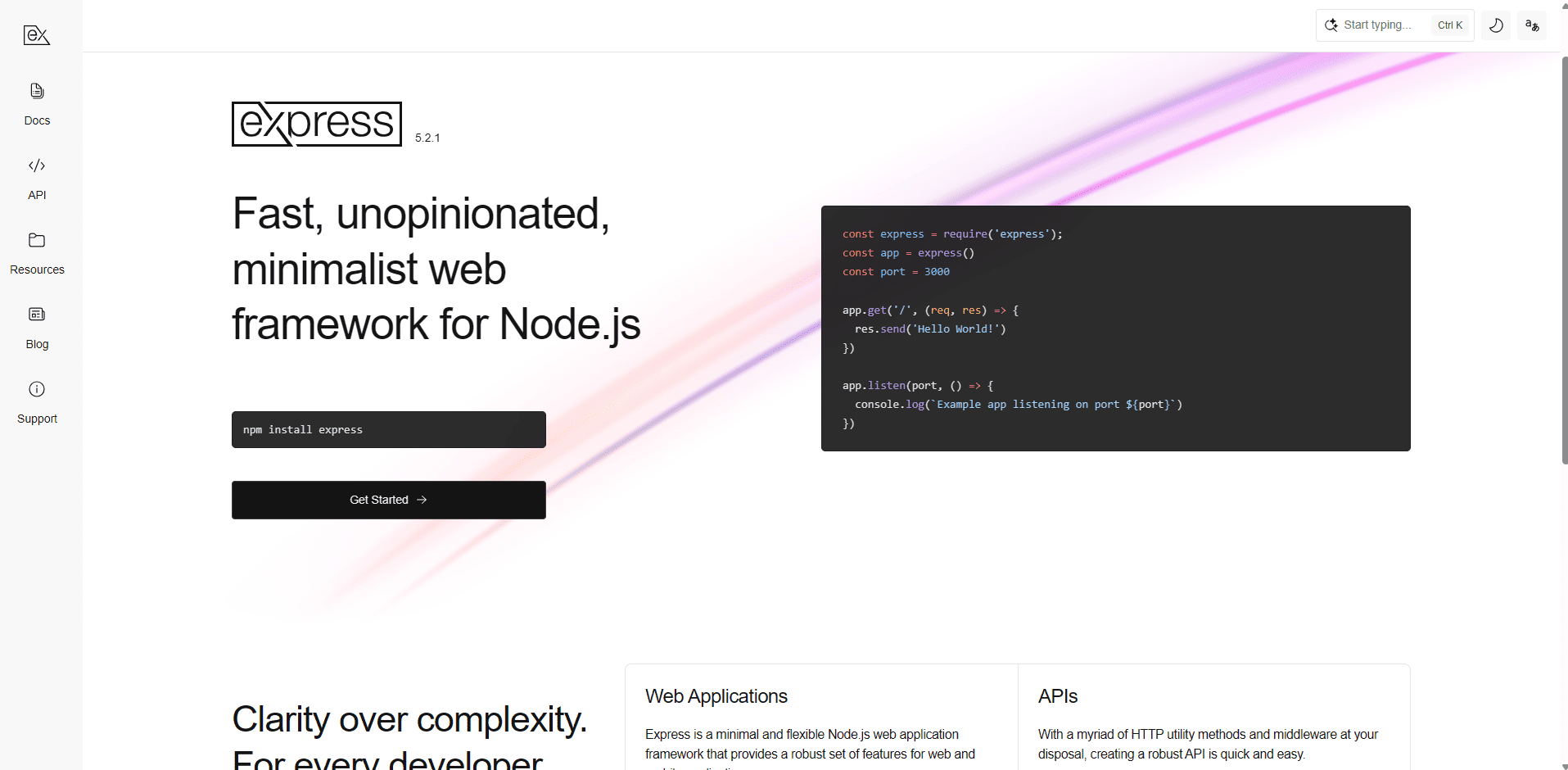This screenshot has height=770, width=1568.
Task: Click the 5.2.1 version number
Action: (x=427, y=138)
